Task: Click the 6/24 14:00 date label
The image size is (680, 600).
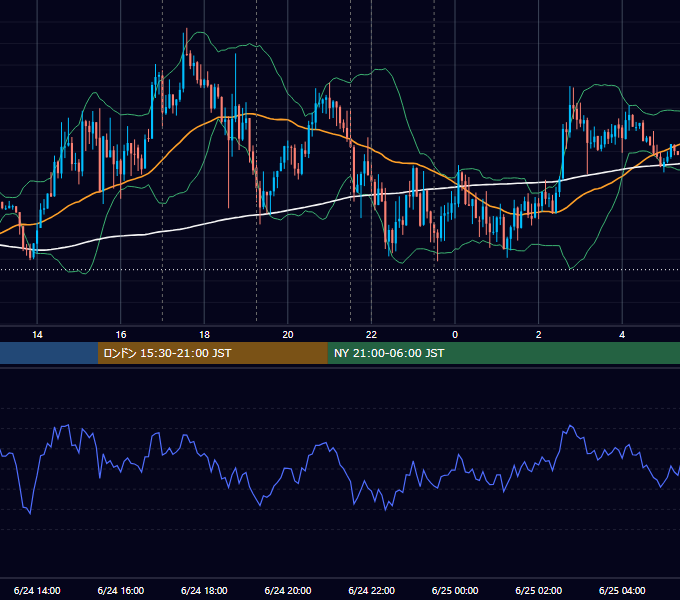Action: coord(37,590)
